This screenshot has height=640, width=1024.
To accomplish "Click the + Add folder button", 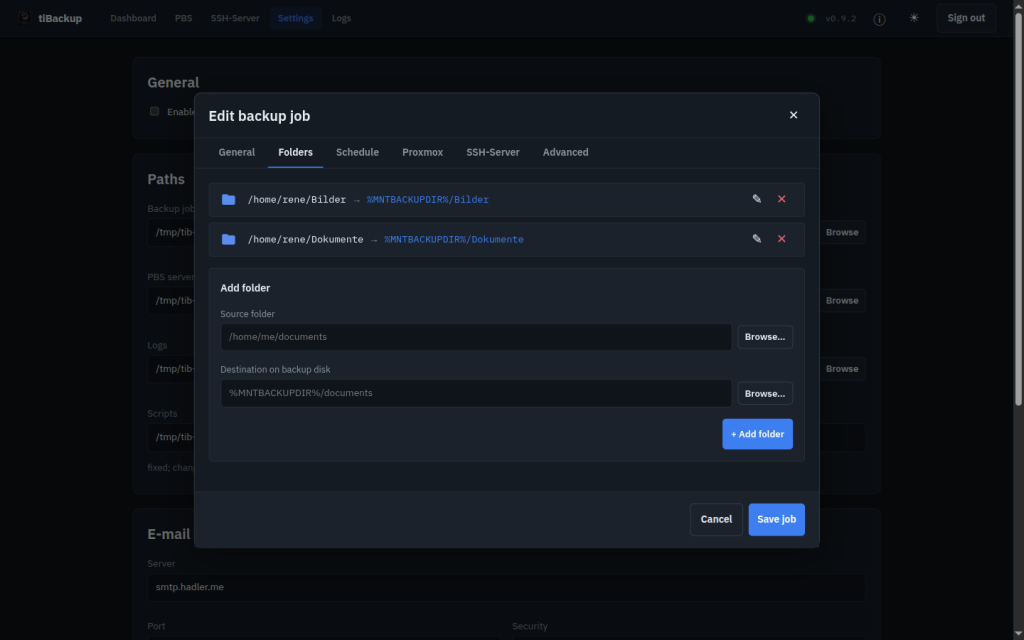I will point(757,434).
